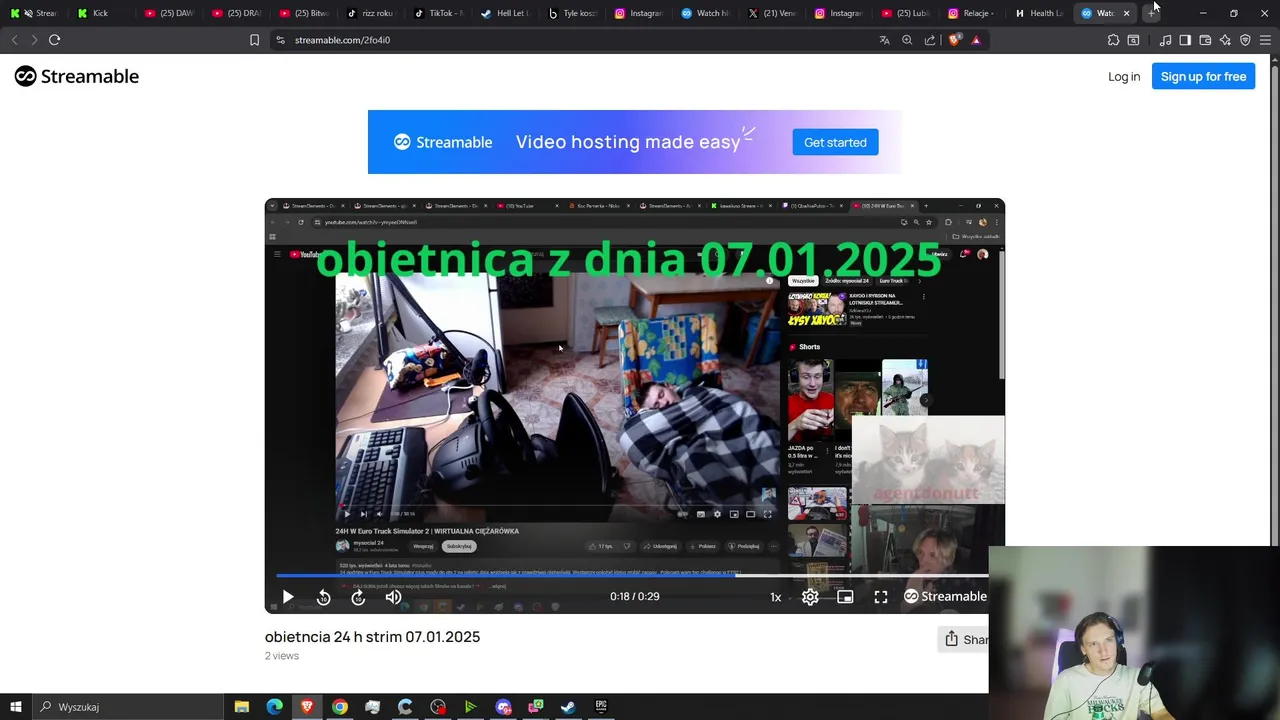Launch Microsoft Edge from the taskbar
Viewport: 1280px width, 720px height.
point(274,707)
